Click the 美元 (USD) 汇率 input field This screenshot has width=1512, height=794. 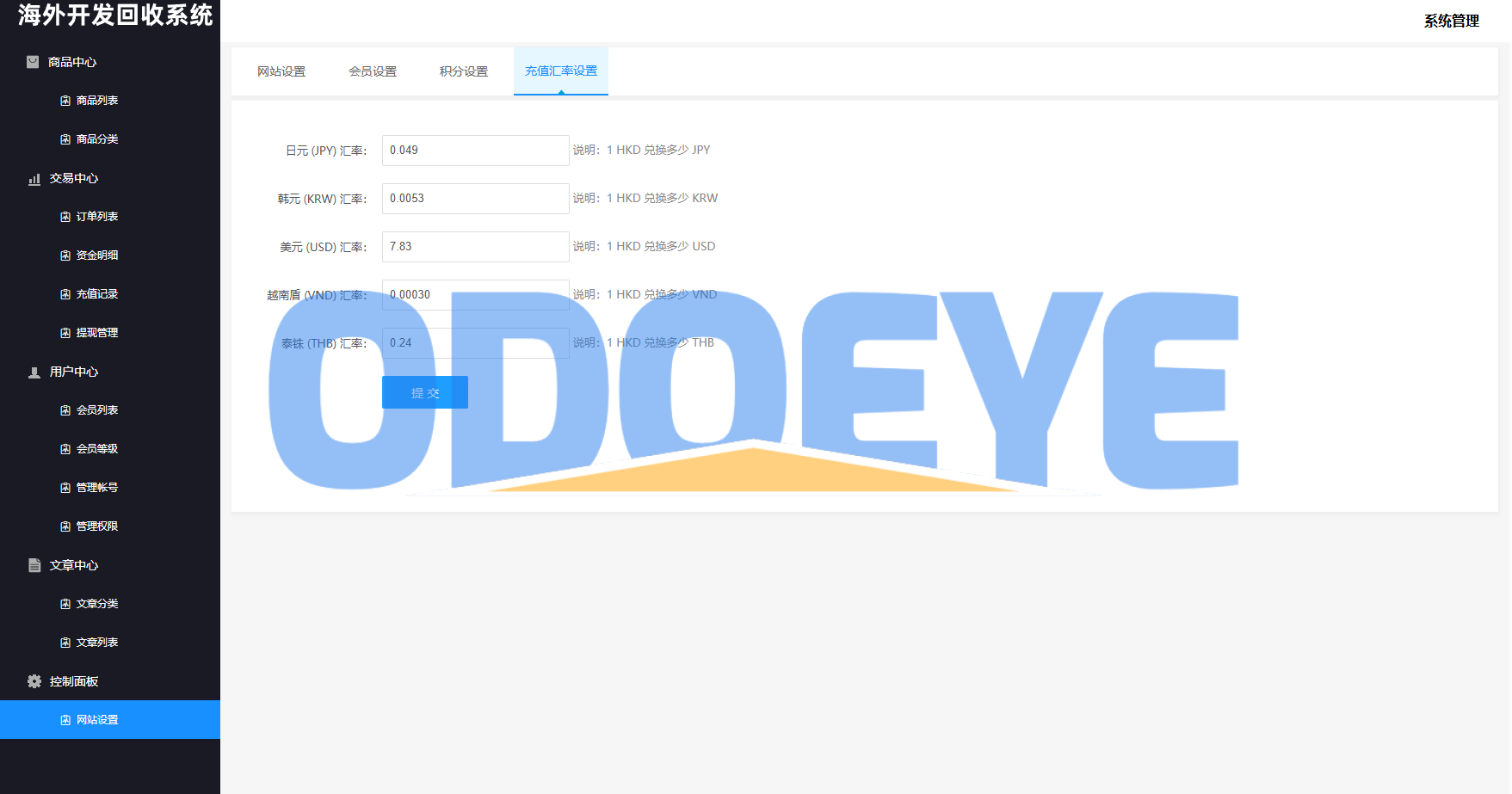[x=476, y=247]
